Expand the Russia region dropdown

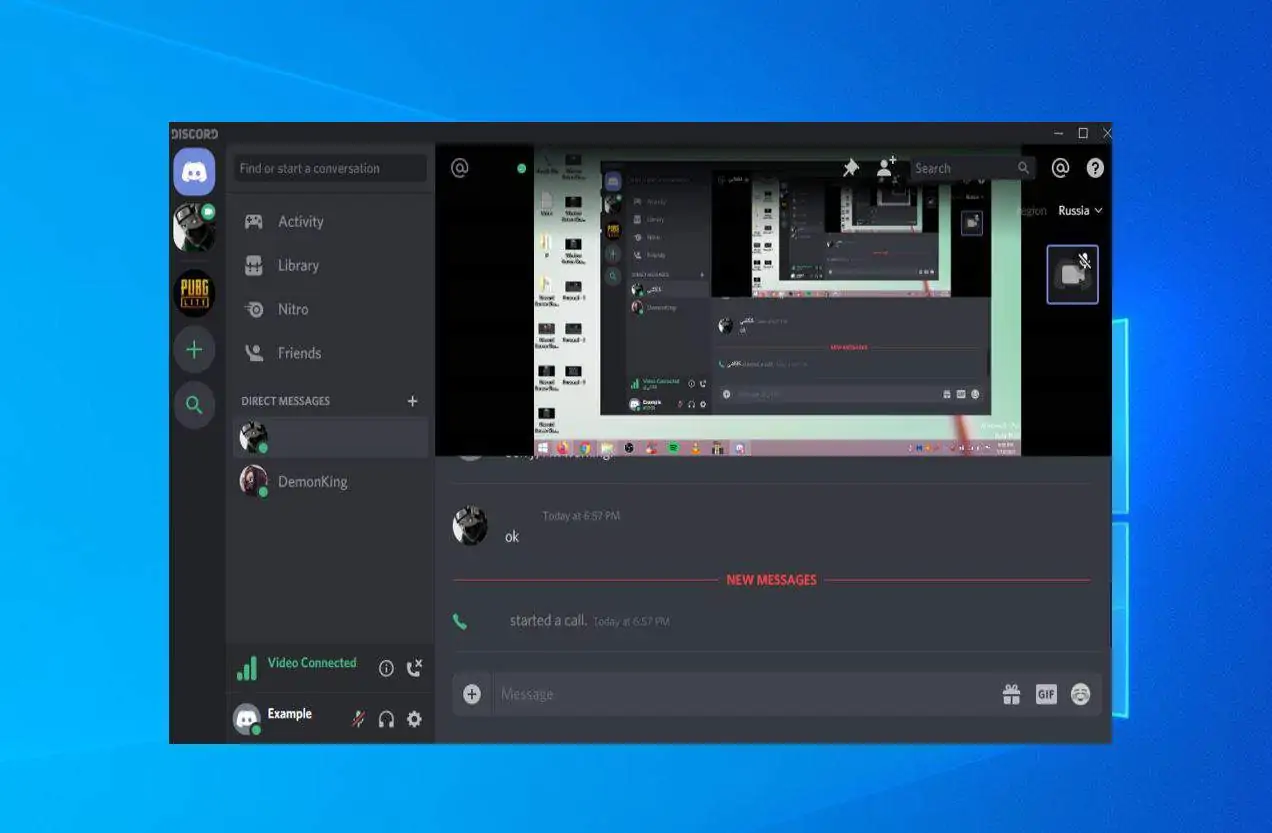[x=1080, y=211]
